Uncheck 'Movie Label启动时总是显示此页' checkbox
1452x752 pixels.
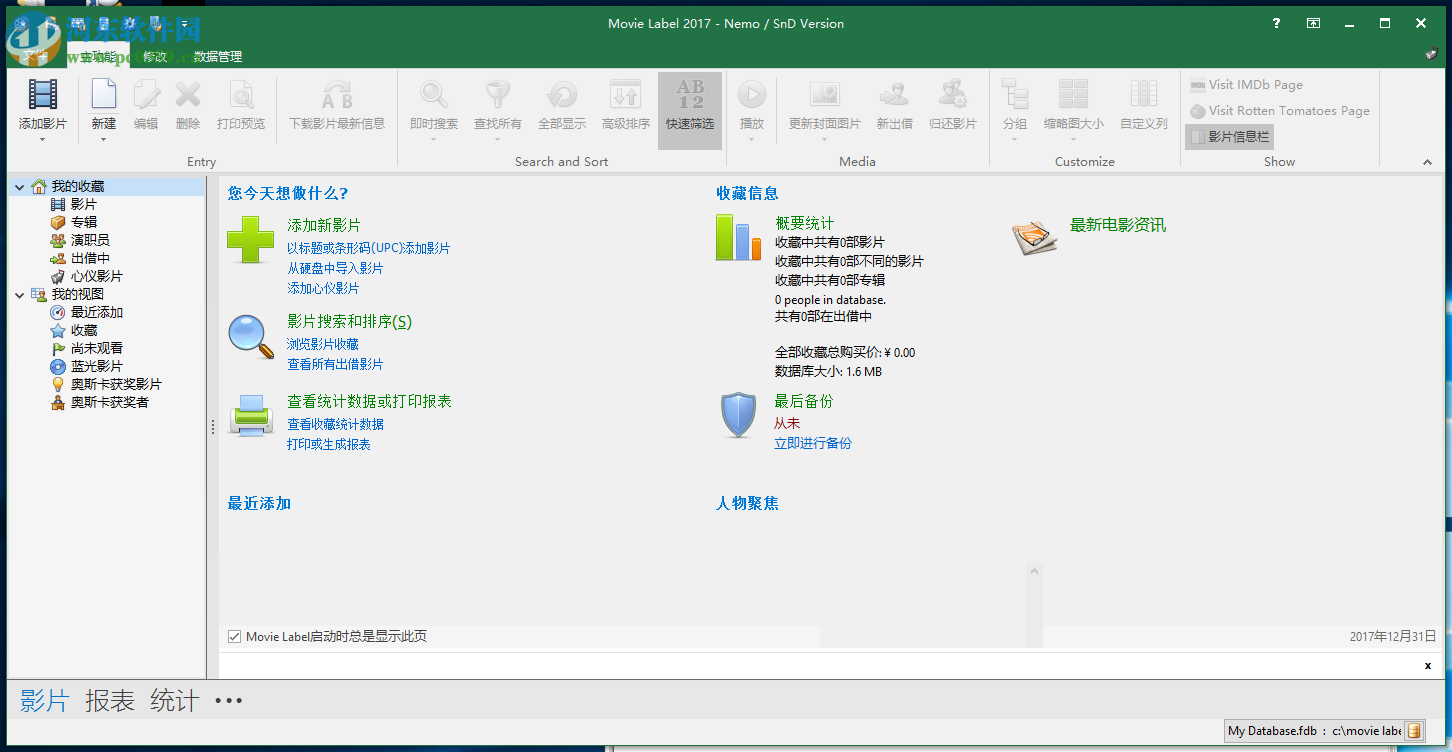(235, 637)
